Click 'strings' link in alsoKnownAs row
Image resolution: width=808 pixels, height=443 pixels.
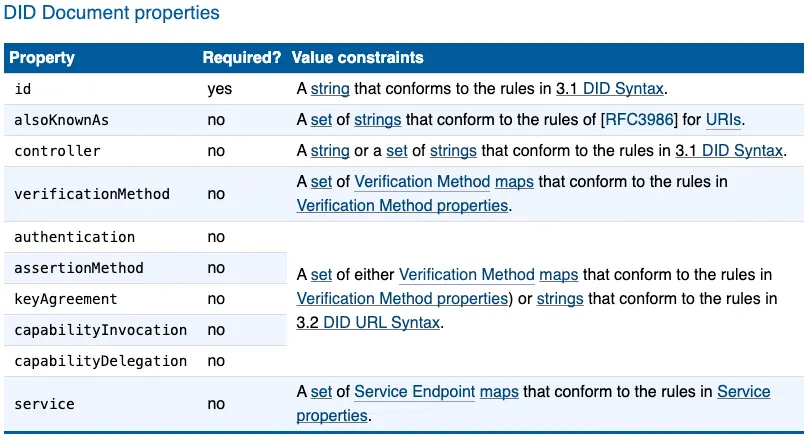377,120
